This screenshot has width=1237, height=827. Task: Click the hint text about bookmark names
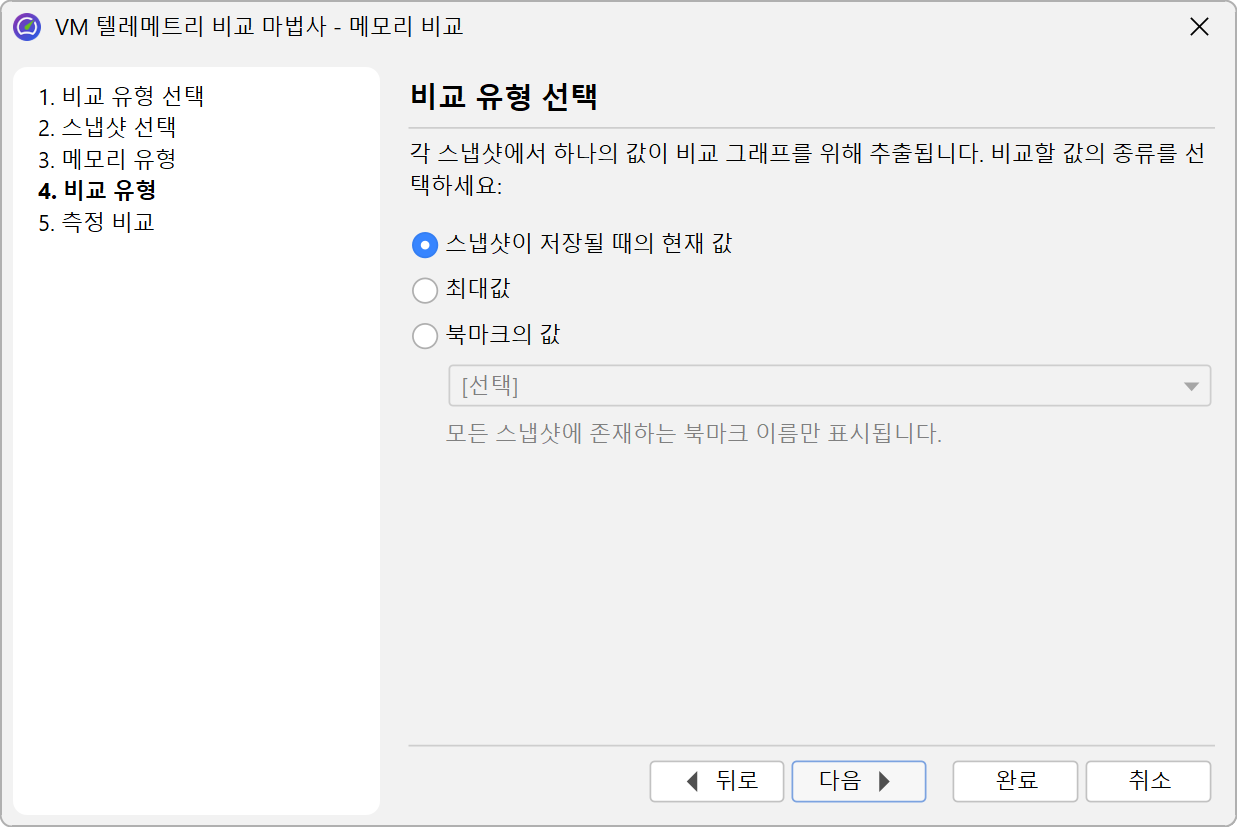(x=694, y=435)
